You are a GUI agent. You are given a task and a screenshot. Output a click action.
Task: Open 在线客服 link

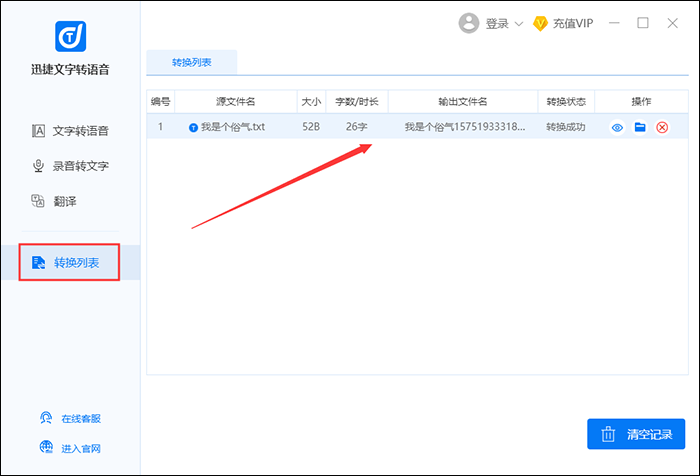click(x=81, y=418)
